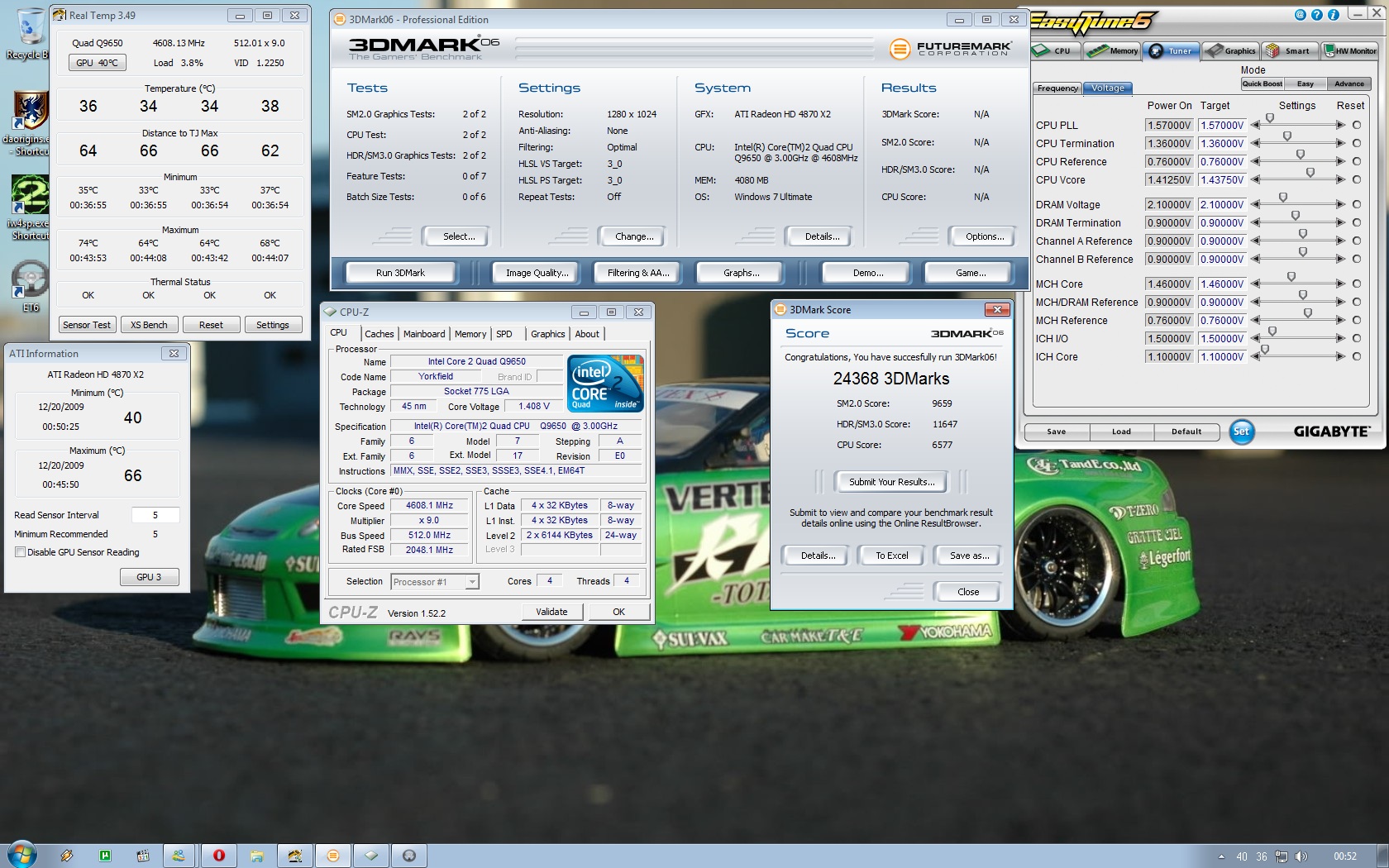Adjust the DRAM Voltage slider handle
Viewport: 1389px width, 868px height.
point(1282,198)
